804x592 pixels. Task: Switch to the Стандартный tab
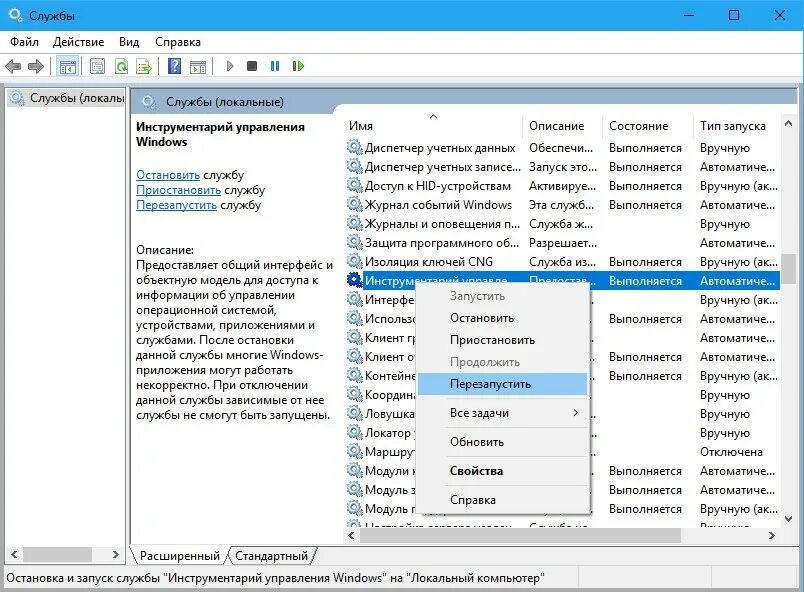tap(272, 556)
